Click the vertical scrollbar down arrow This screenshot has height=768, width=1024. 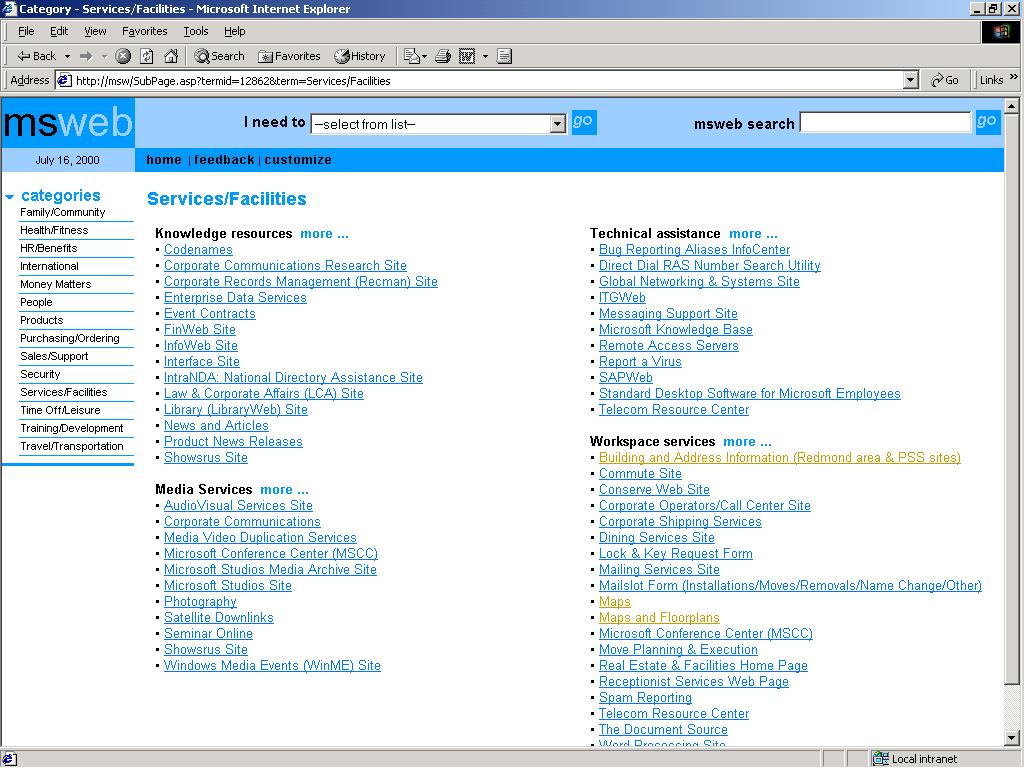coord(1012,738)
